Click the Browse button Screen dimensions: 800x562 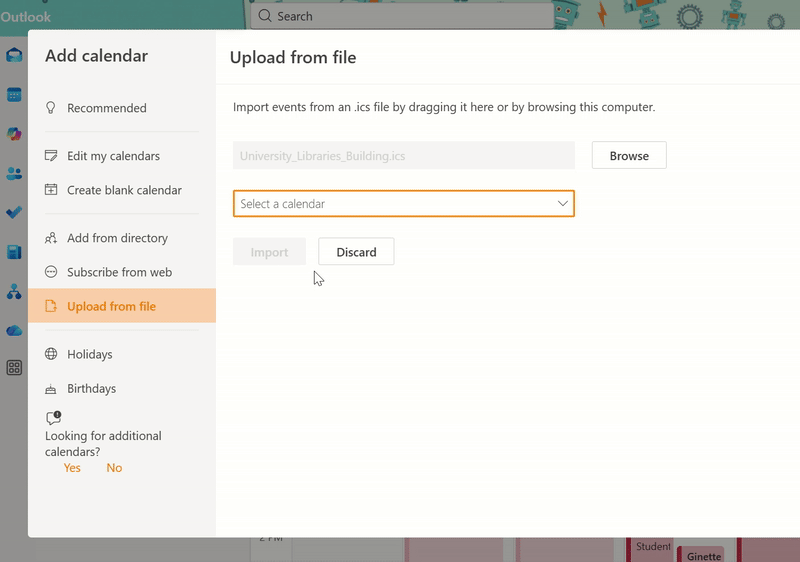click(629, 156)
